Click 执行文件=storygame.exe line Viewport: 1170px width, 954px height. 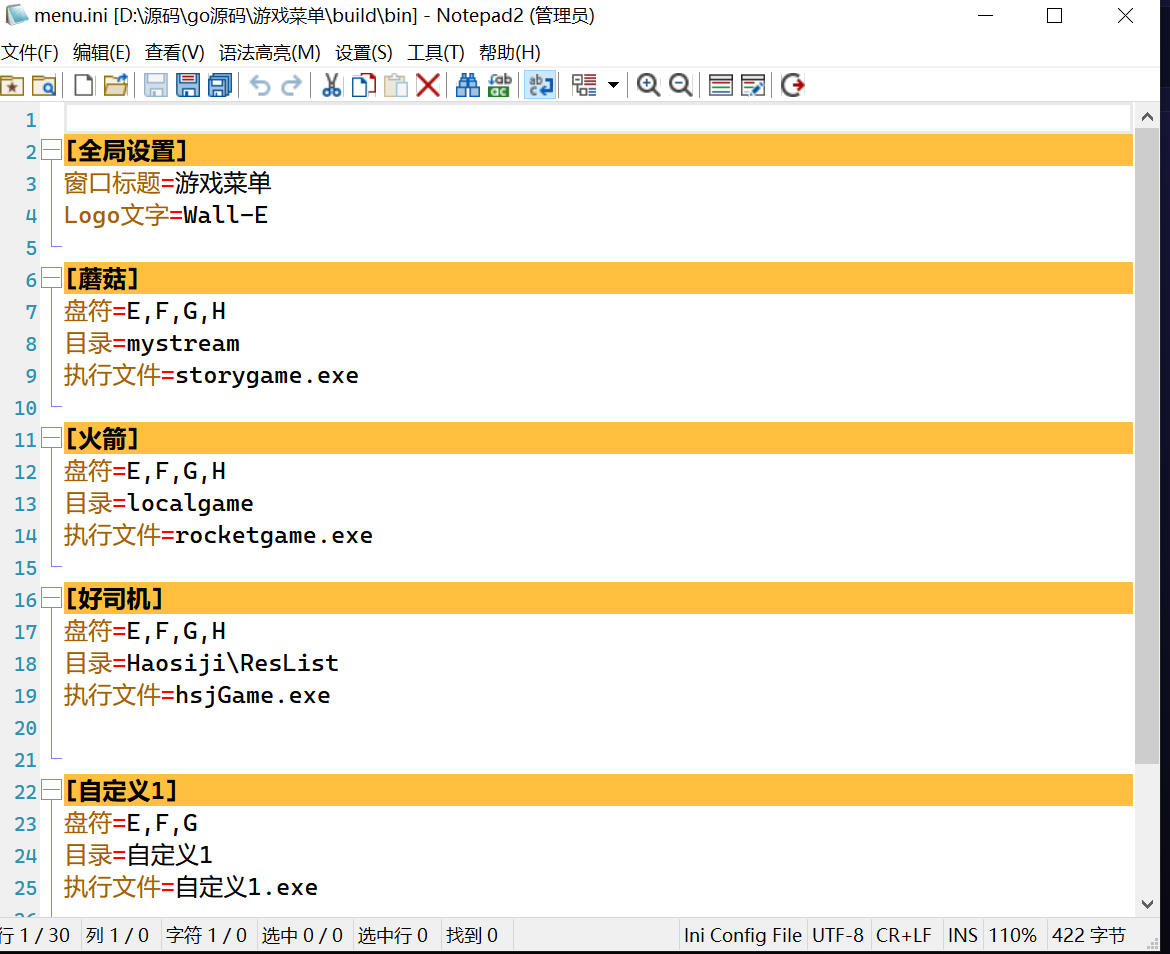pos(211,375)
